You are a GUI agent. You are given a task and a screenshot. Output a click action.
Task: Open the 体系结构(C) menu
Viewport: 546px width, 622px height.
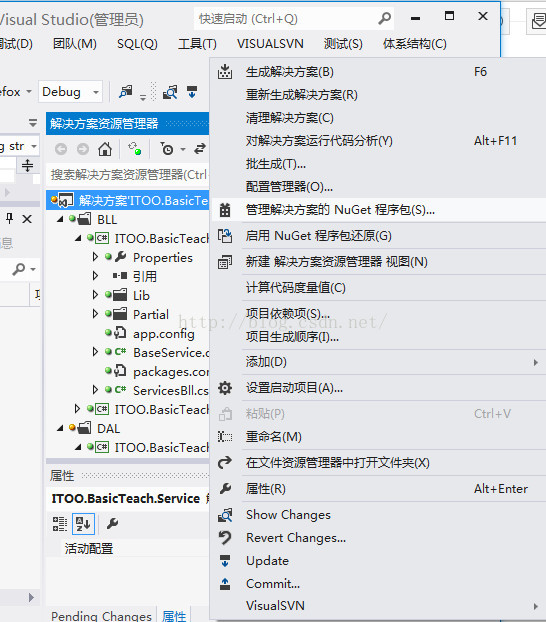(x=415, y=44)
